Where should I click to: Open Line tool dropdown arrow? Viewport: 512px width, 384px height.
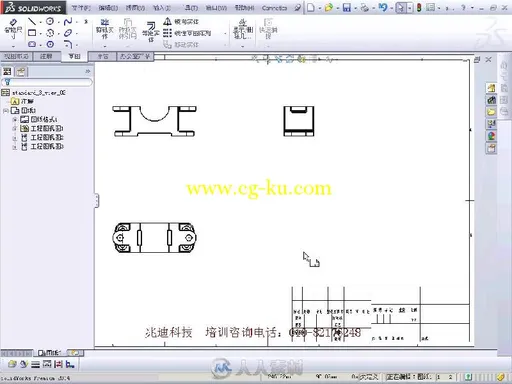click(40, 22)
